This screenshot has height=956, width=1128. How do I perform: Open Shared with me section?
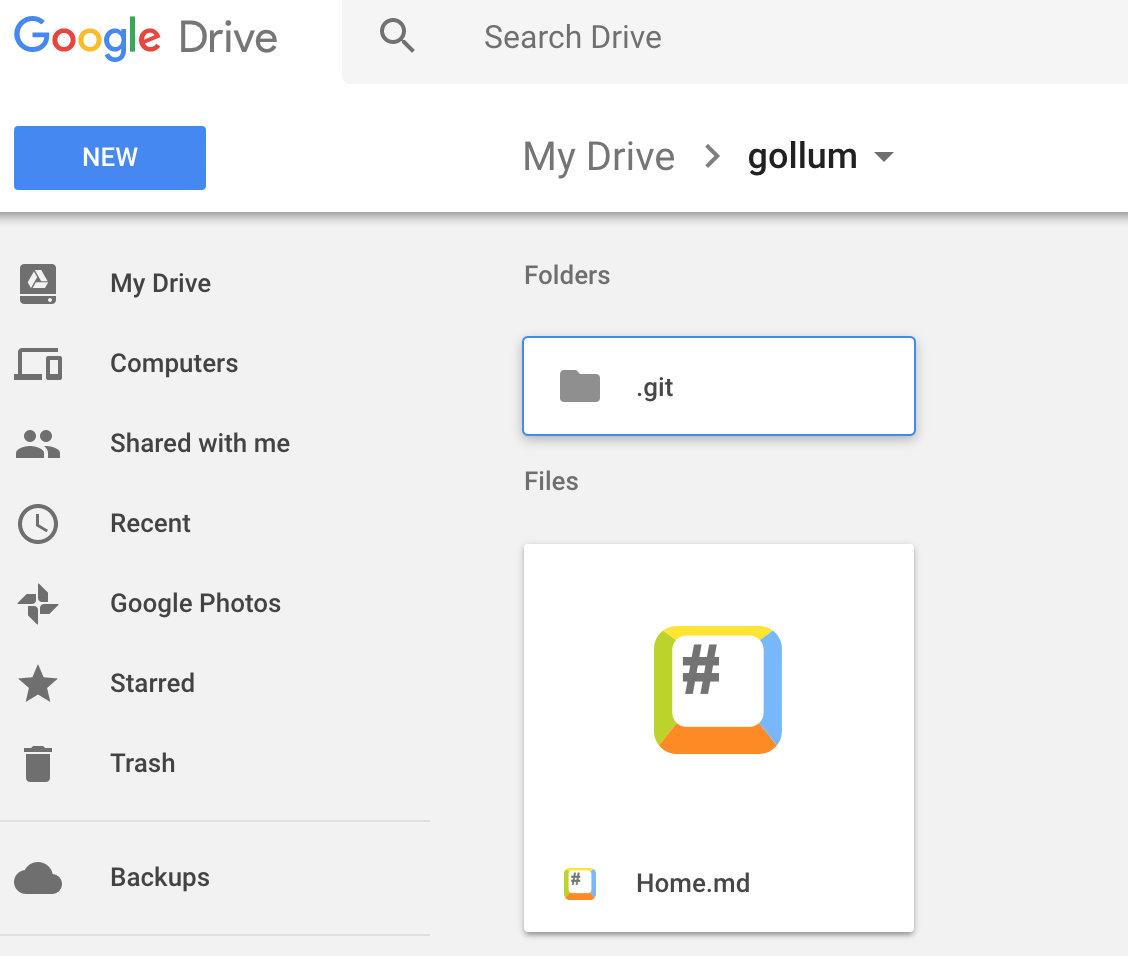pyautogui.click(x=200, y=443)
